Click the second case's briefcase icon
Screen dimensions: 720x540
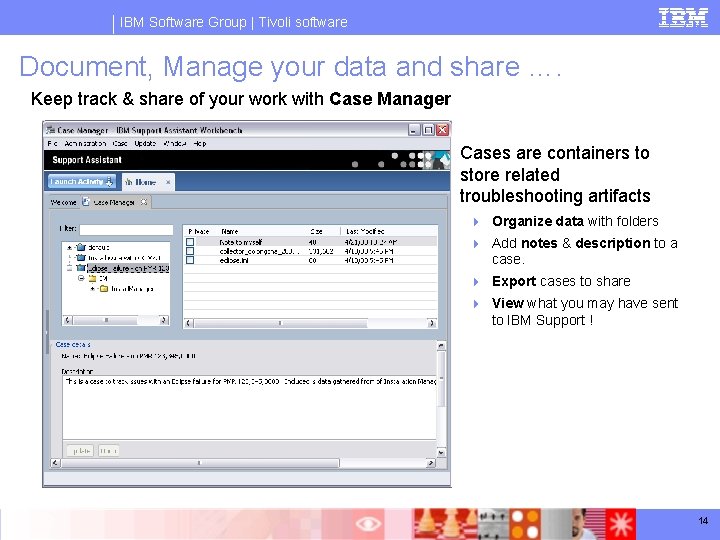81,257
